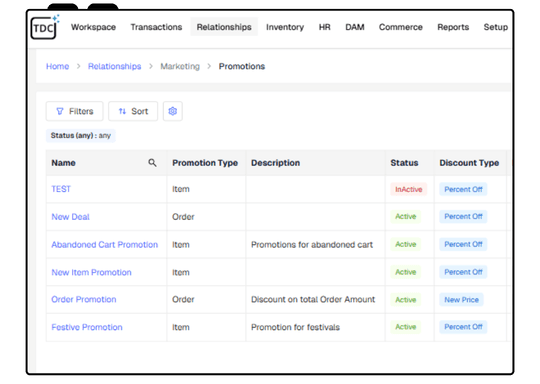Open the Festive Promotion link
Viewport: 540px width, 384px height.
(87, 327)
